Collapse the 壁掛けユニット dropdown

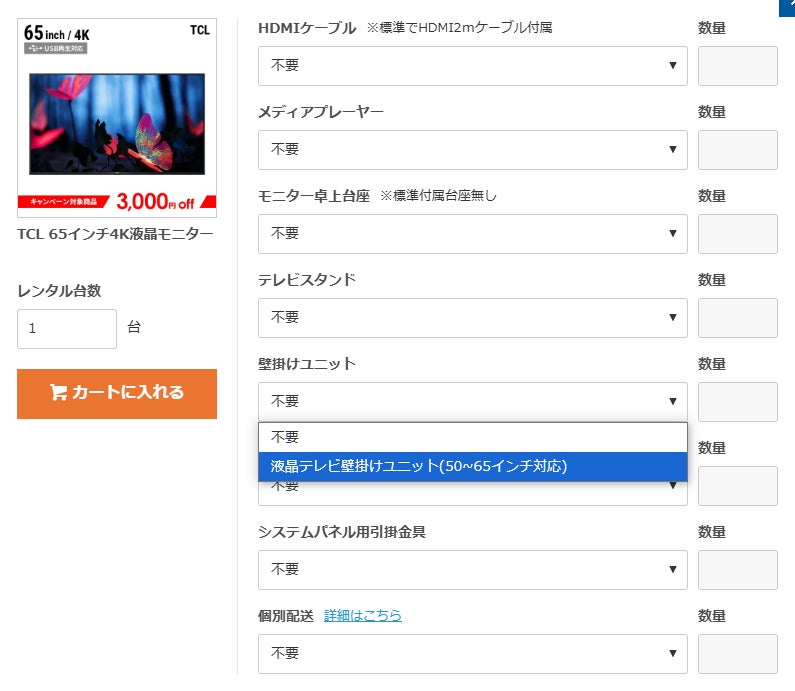tap(473, 402)
